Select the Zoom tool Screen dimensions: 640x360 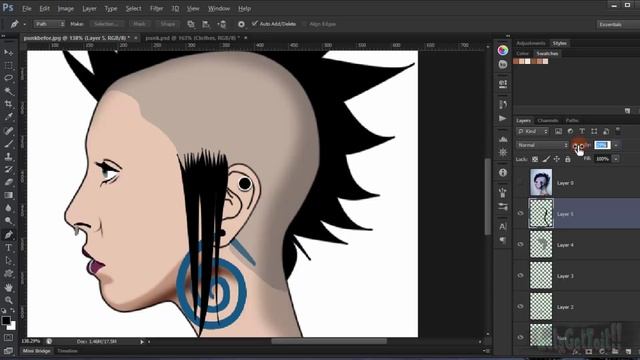tap(9, 301)
